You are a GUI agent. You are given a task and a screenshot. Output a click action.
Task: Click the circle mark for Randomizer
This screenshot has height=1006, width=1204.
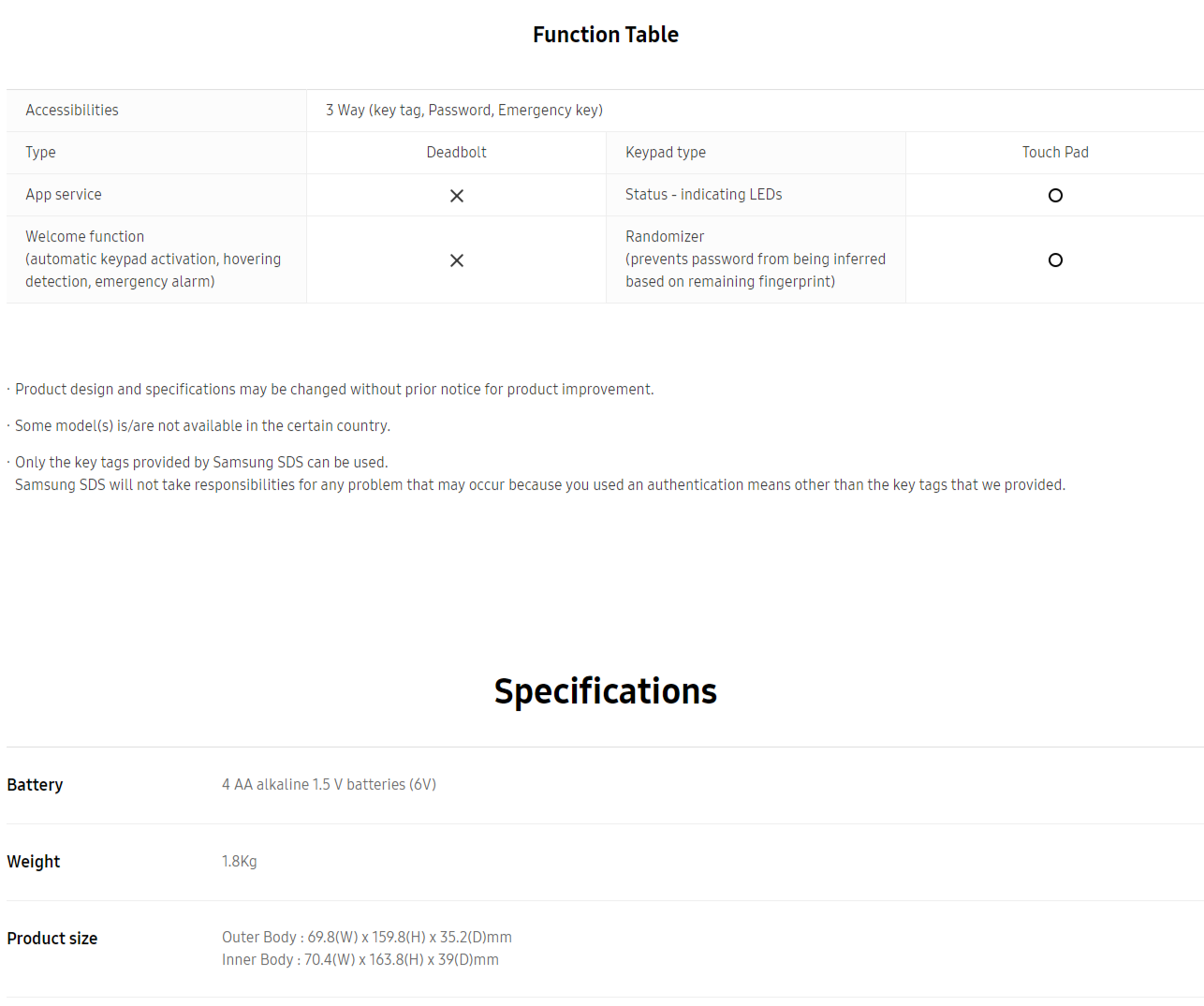click(1055, 260)
